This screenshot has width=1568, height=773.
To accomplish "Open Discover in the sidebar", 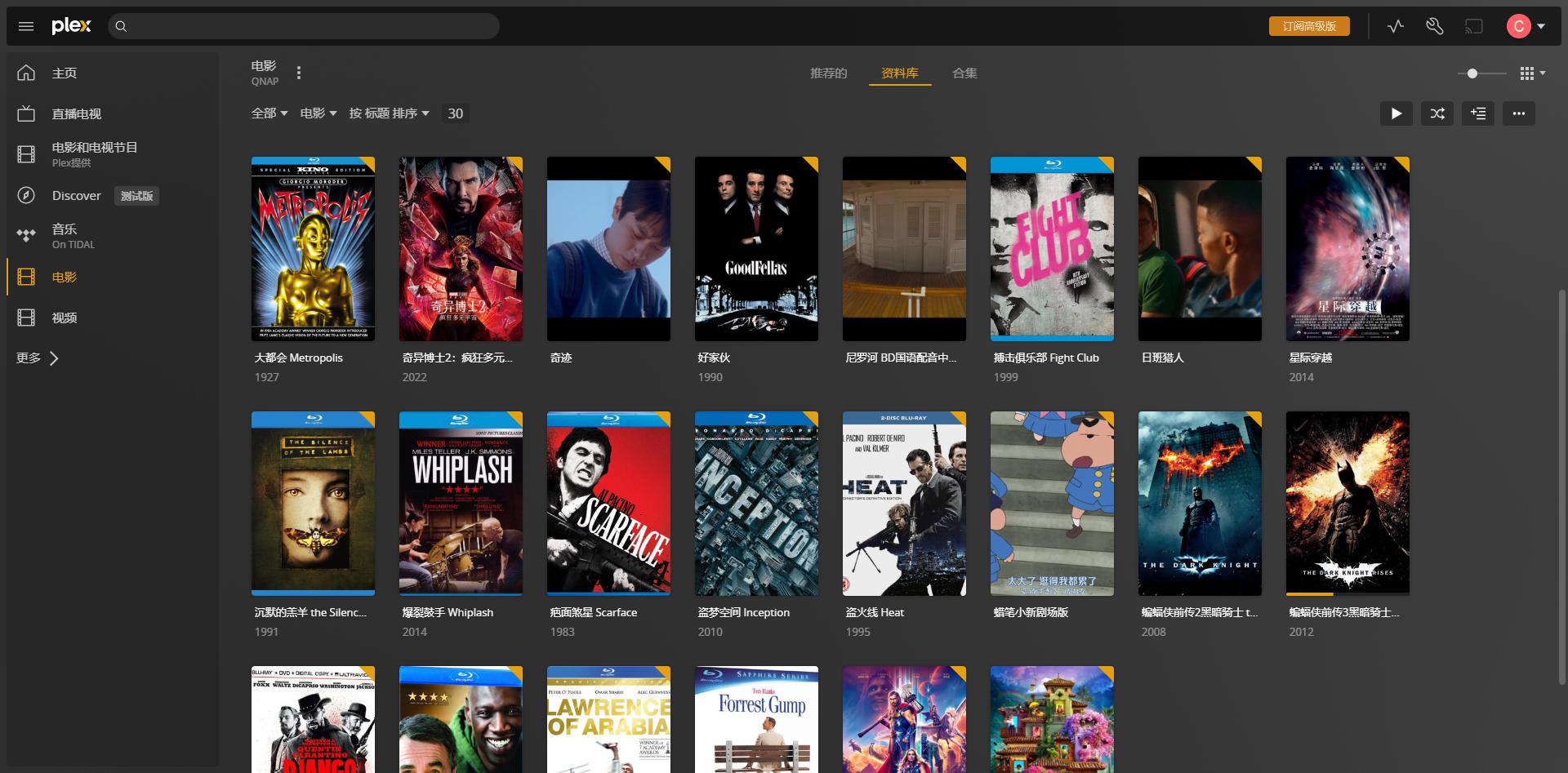I will coord(76,195).
